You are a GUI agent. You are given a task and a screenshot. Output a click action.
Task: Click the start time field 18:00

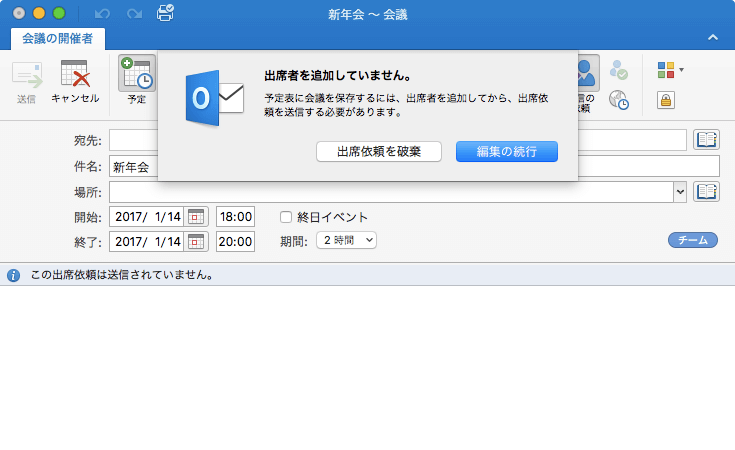[235, 217]
